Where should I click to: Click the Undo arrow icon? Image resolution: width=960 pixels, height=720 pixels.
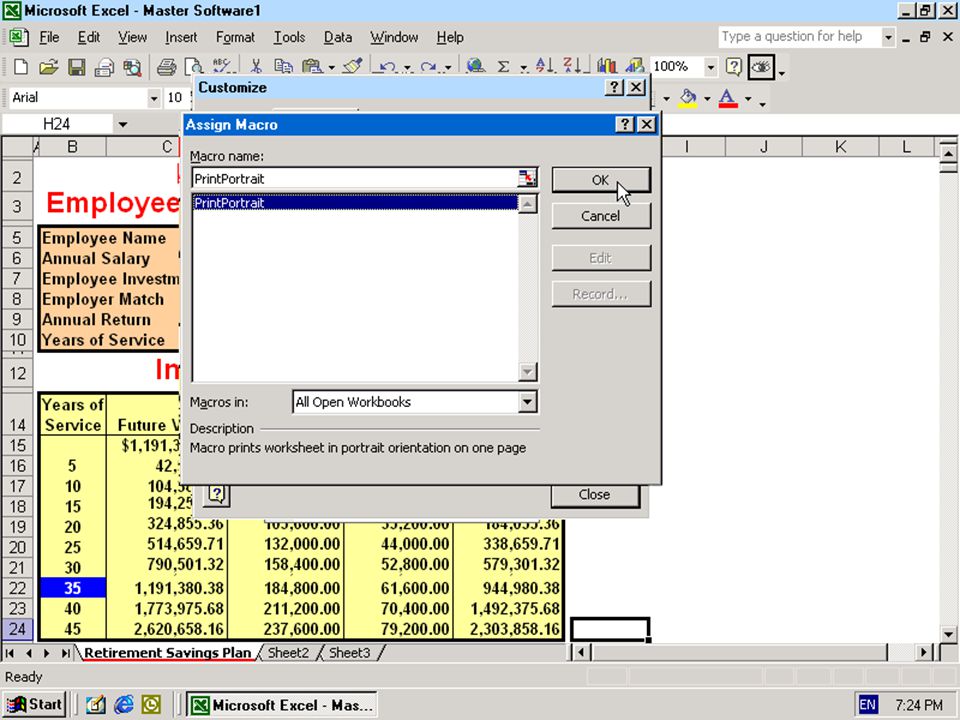tap(387, 67)
